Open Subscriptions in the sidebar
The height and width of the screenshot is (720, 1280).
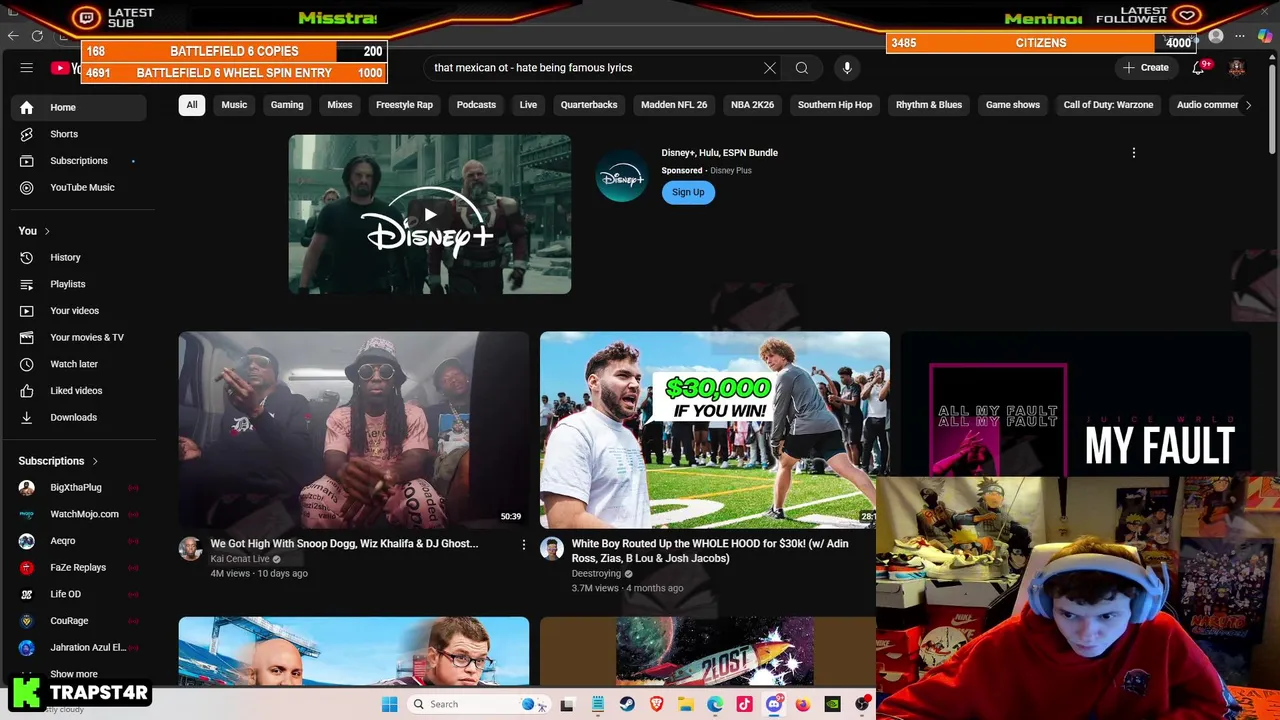[x=79, y=161]
